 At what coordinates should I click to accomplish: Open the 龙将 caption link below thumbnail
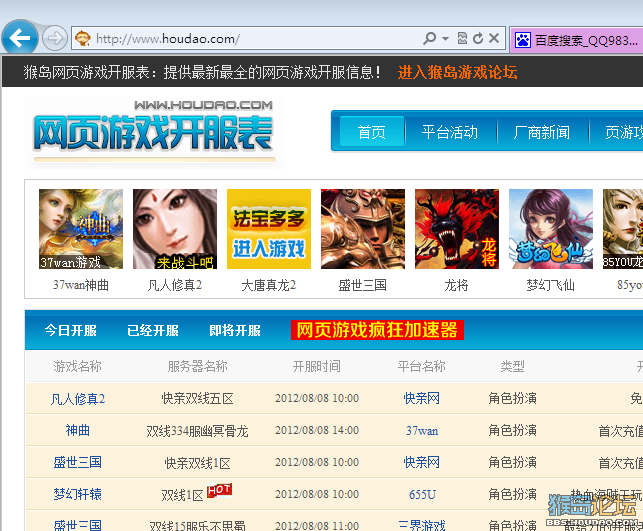pos(456,285)
